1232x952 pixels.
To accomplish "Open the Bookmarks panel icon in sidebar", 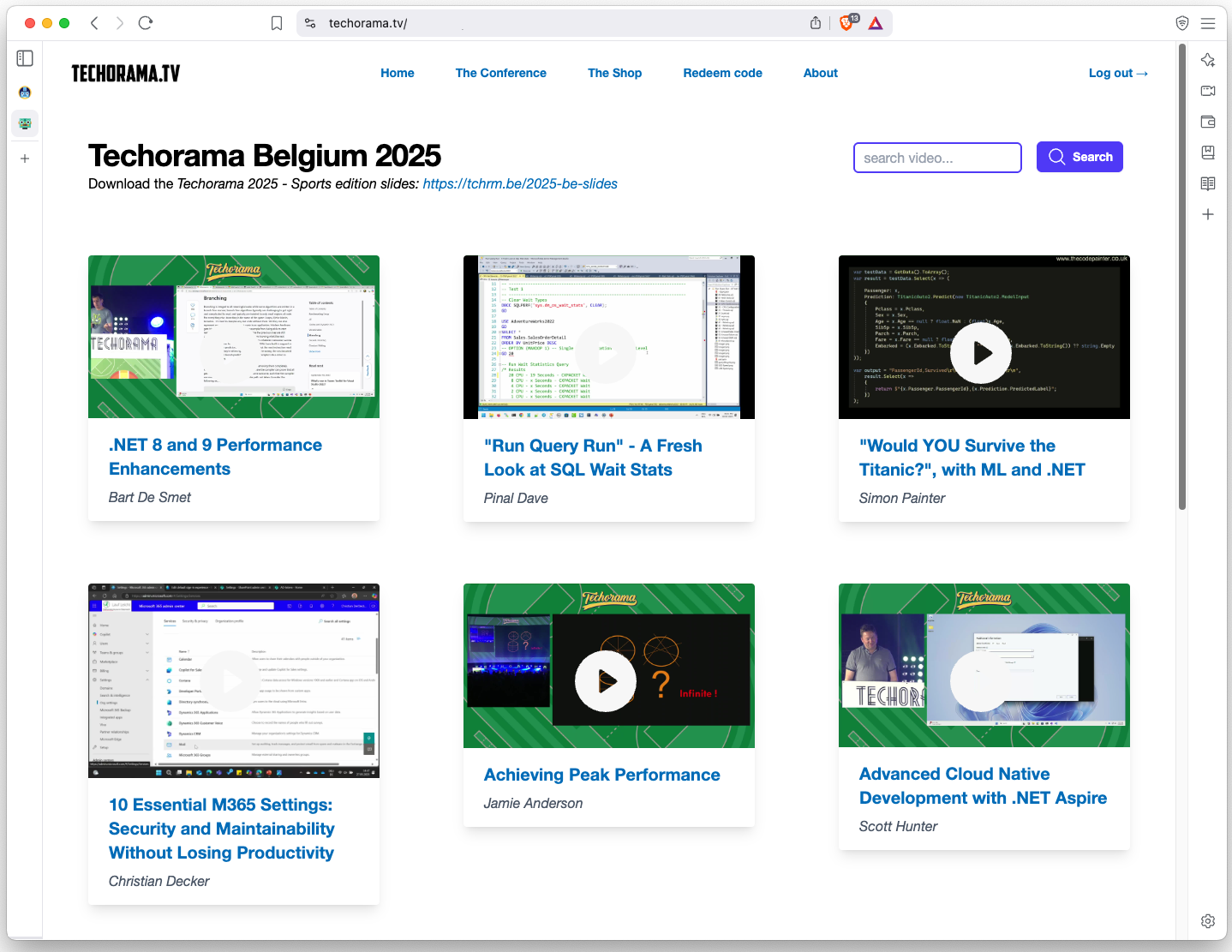I will pyautogui.click(x=1208, y=153).
